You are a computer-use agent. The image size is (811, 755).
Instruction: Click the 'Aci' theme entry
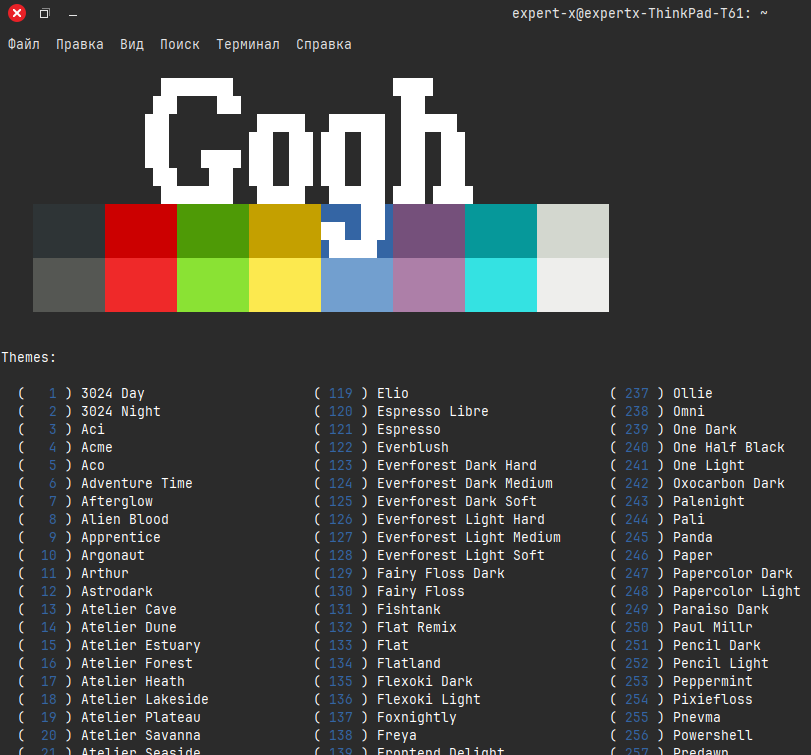[93, 429]
